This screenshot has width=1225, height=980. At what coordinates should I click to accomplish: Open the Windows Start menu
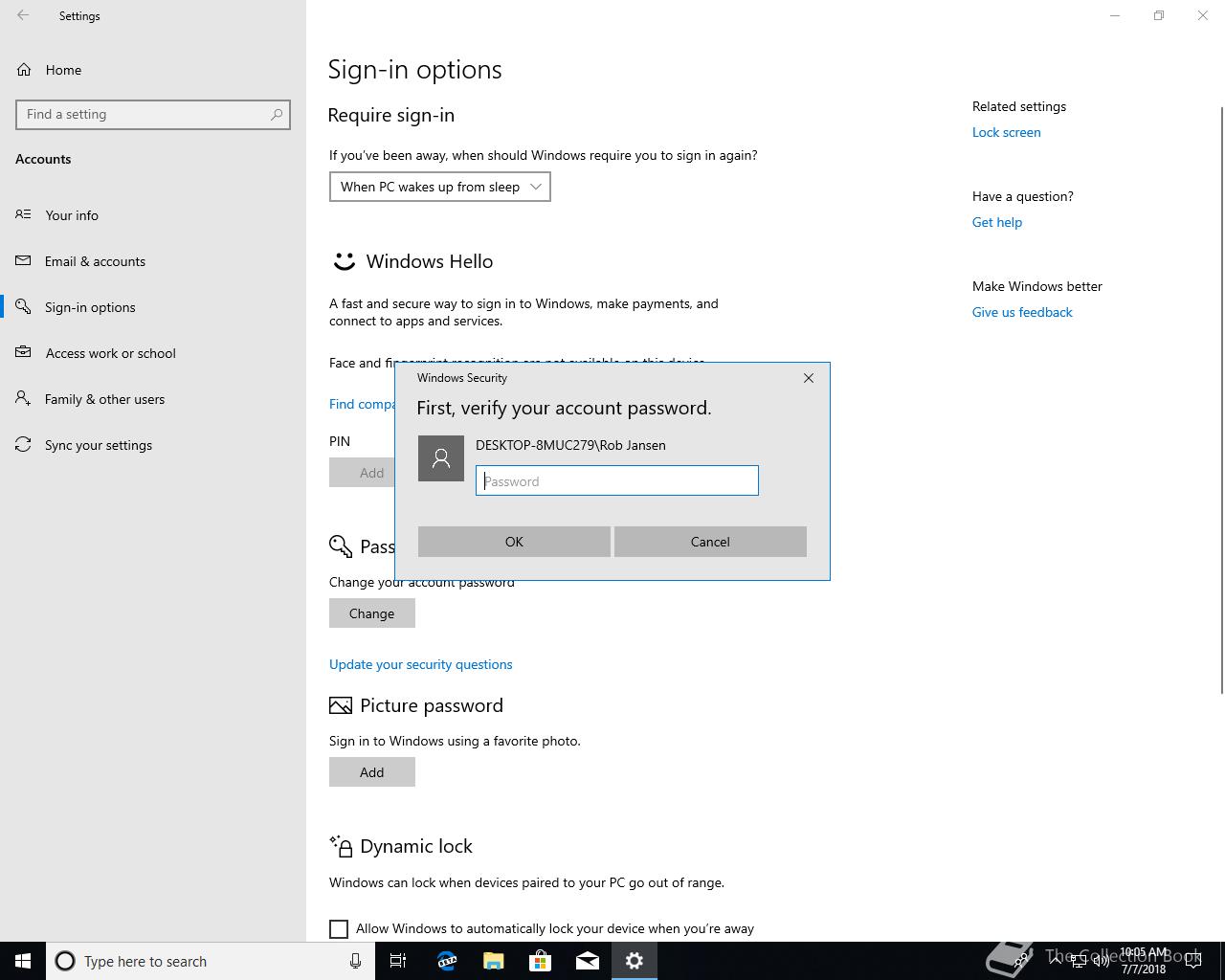pos(23,961)
